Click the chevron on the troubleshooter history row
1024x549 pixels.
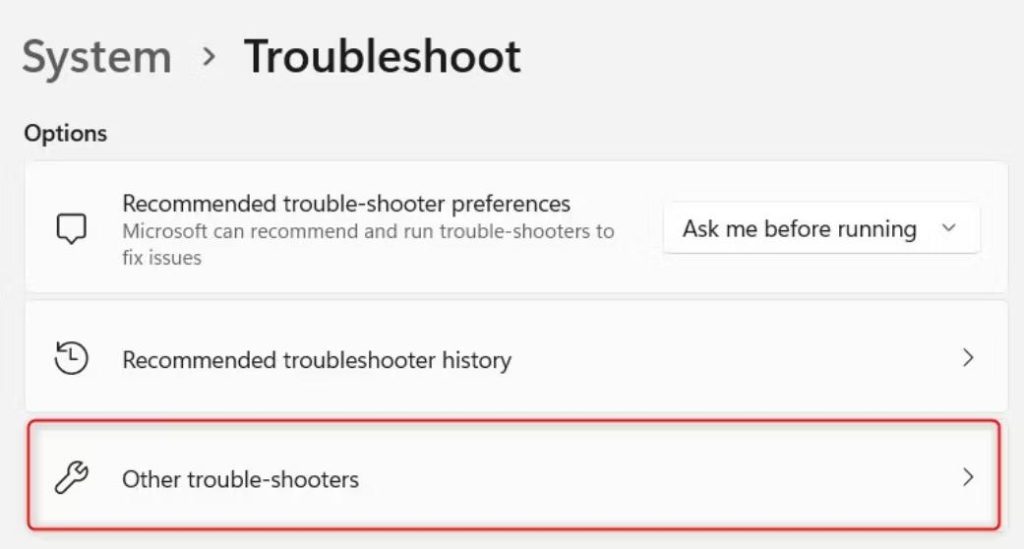[x=967, y=358]
